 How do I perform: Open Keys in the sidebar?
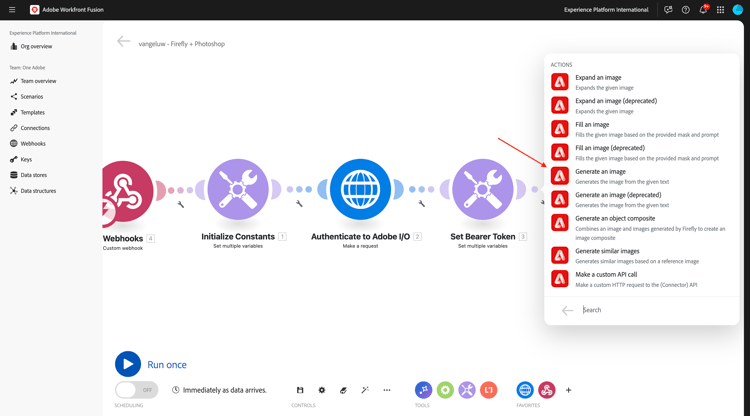pos(21,159)
